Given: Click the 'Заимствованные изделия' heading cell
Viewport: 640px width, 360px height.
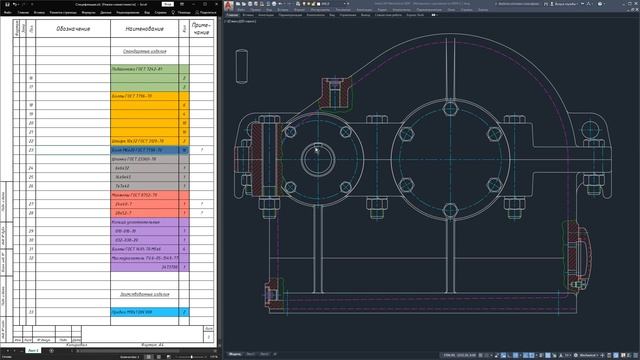Looking at the screenshot, I should click(144, 294).
